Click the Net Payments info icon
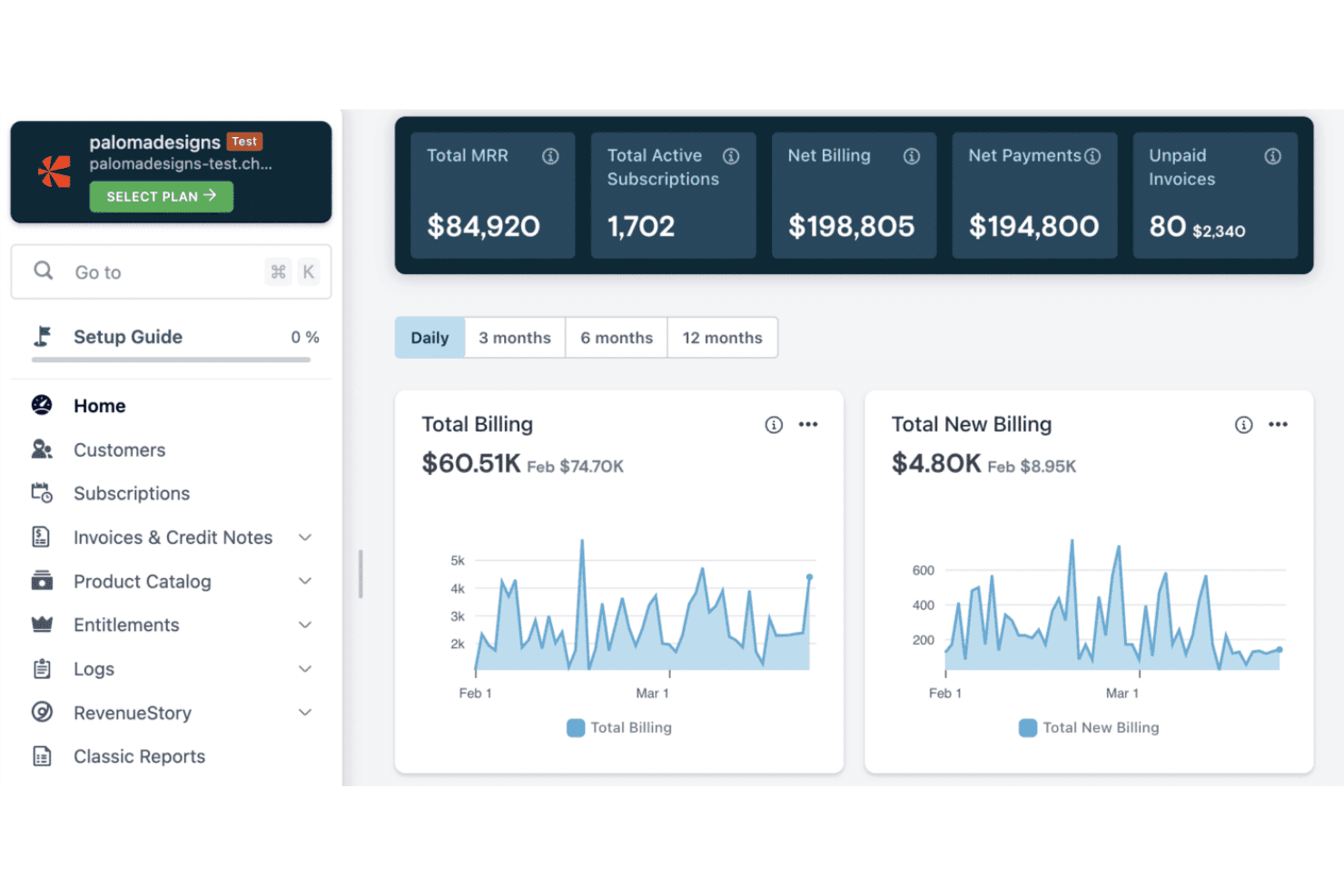The image size is (1344, 896). coord(1092,156)
